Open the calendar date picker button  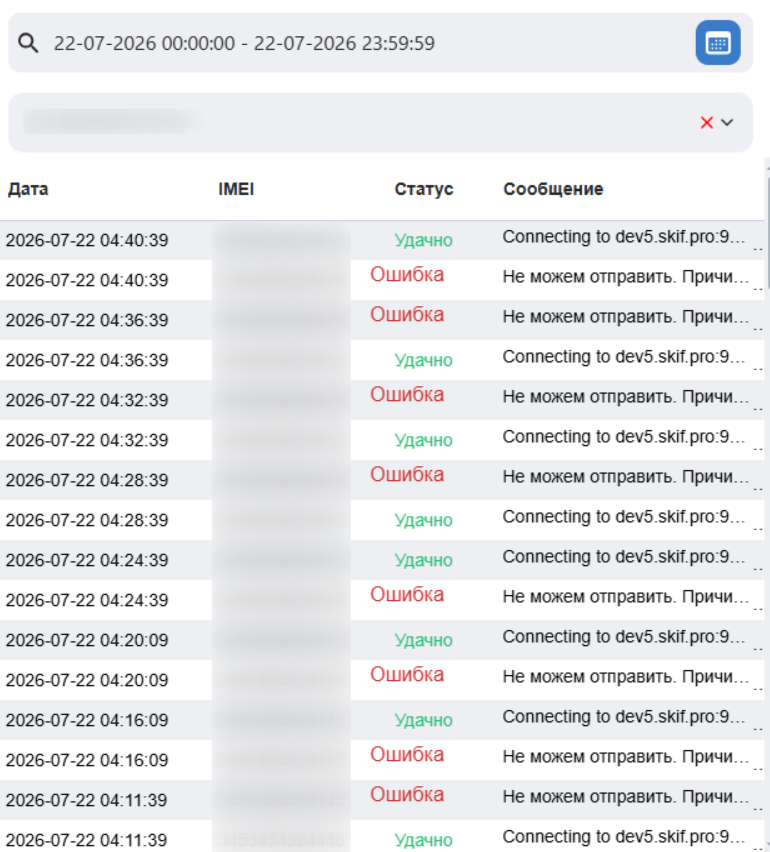[718, 43]
